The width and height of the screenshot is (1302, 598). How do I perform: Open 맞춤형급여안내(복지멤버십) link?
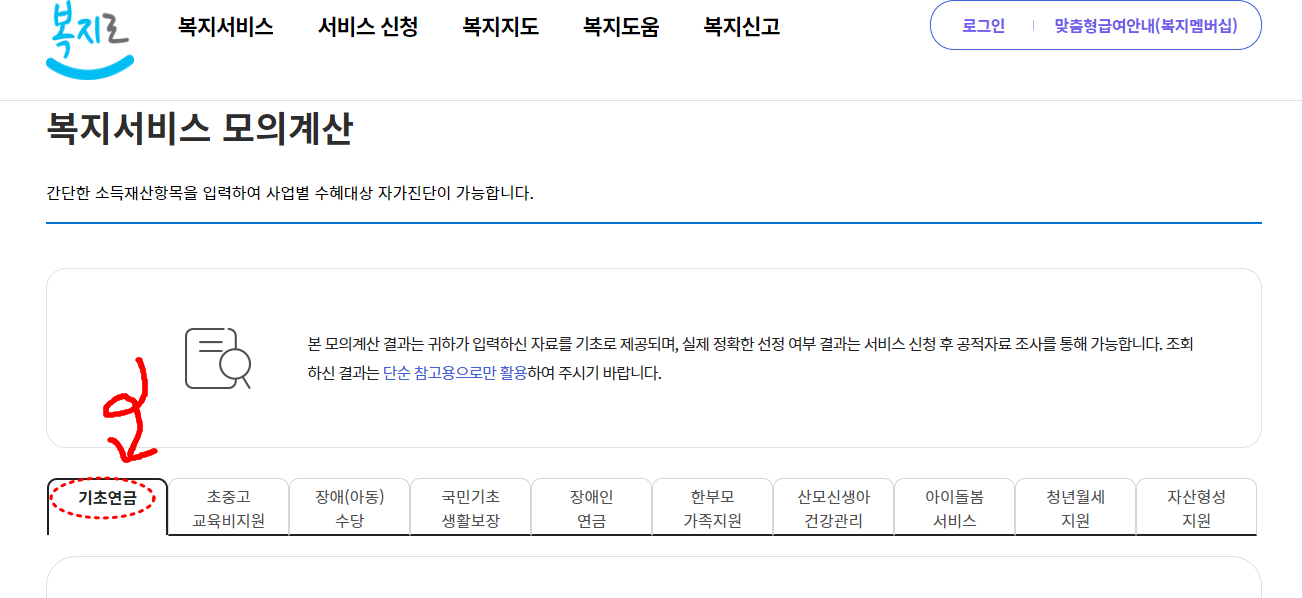1146,26
